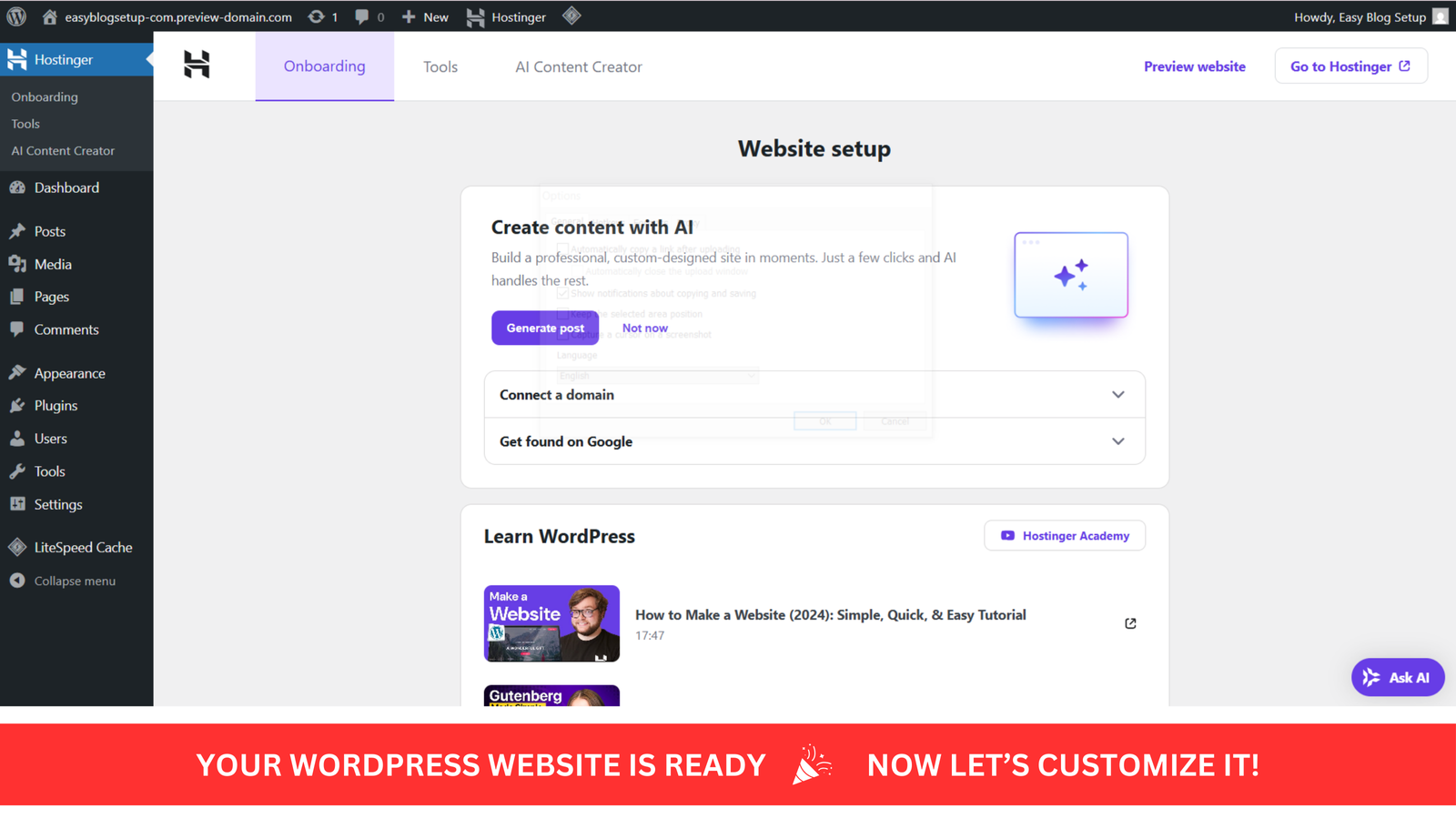This screenshot has height=819, width=1456.
Task: Open Onboarding submenu link in sidebar
Action: click(x=45, y=96)
